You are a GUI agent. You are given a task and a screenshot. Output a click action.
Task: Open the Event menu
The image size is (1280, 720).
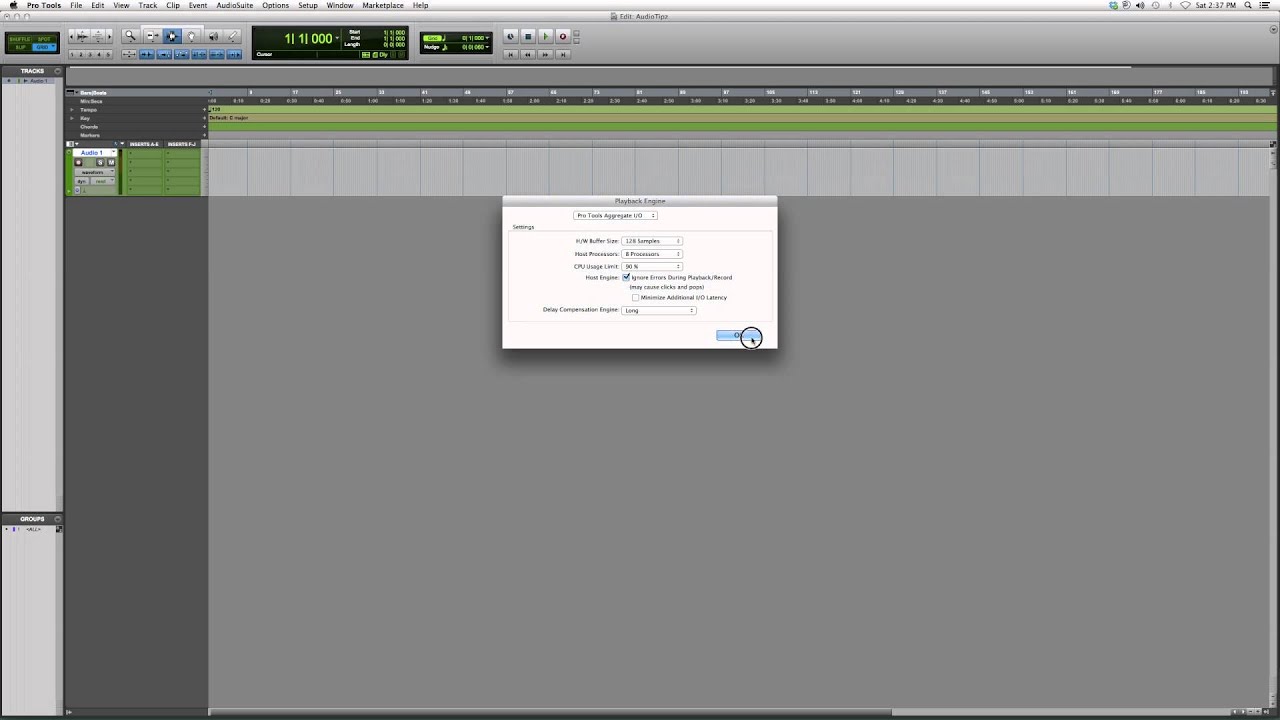(x=198, y=5)
